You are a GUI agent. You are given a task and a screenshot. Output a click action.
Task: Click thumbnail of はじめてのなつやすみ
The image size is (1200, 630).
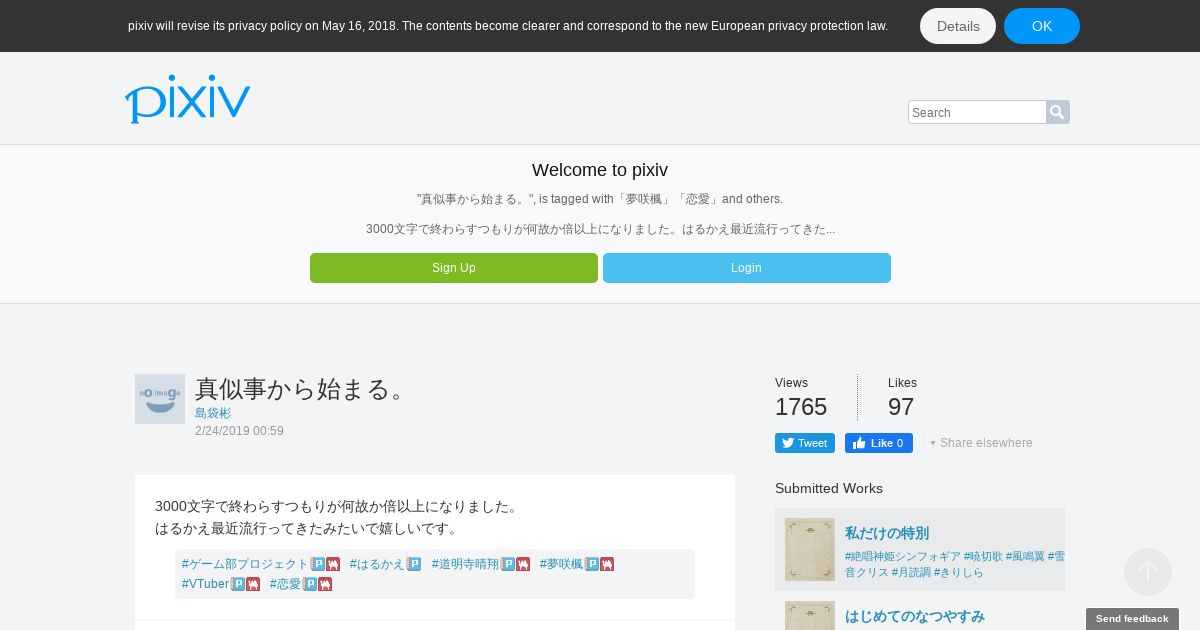810,615
